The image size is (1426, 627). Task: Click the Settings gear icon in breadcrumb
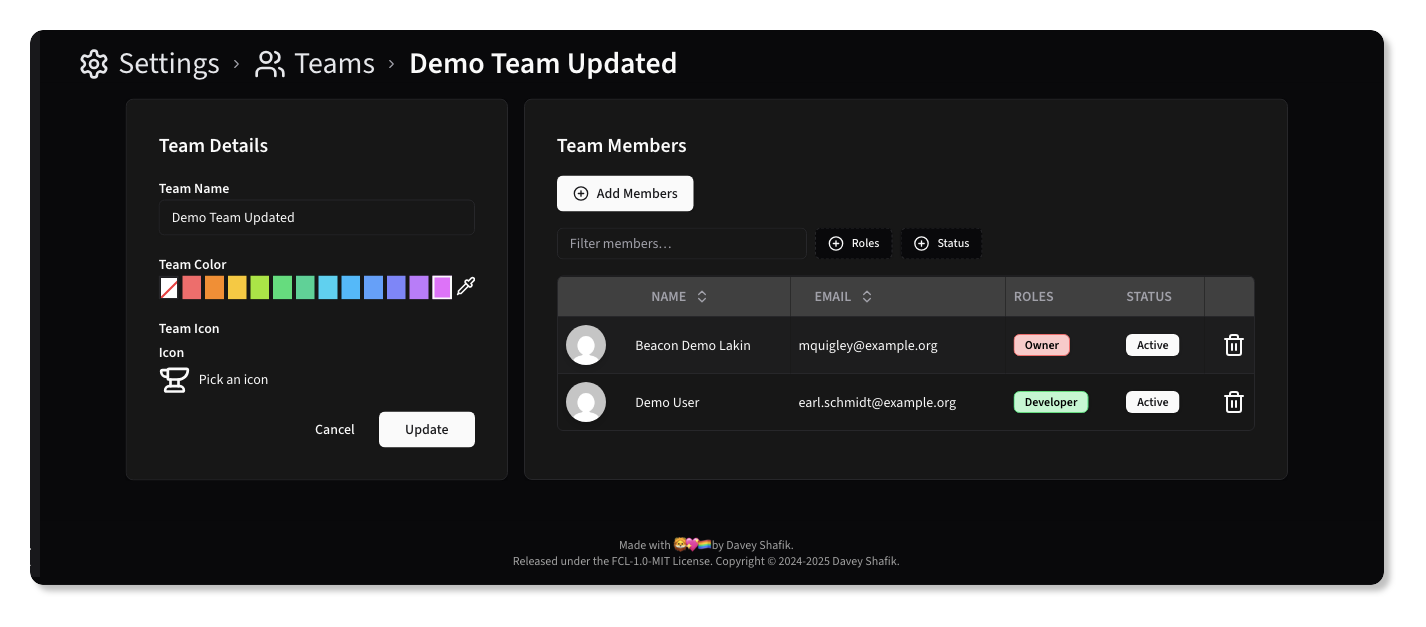[x=93, y=63]
